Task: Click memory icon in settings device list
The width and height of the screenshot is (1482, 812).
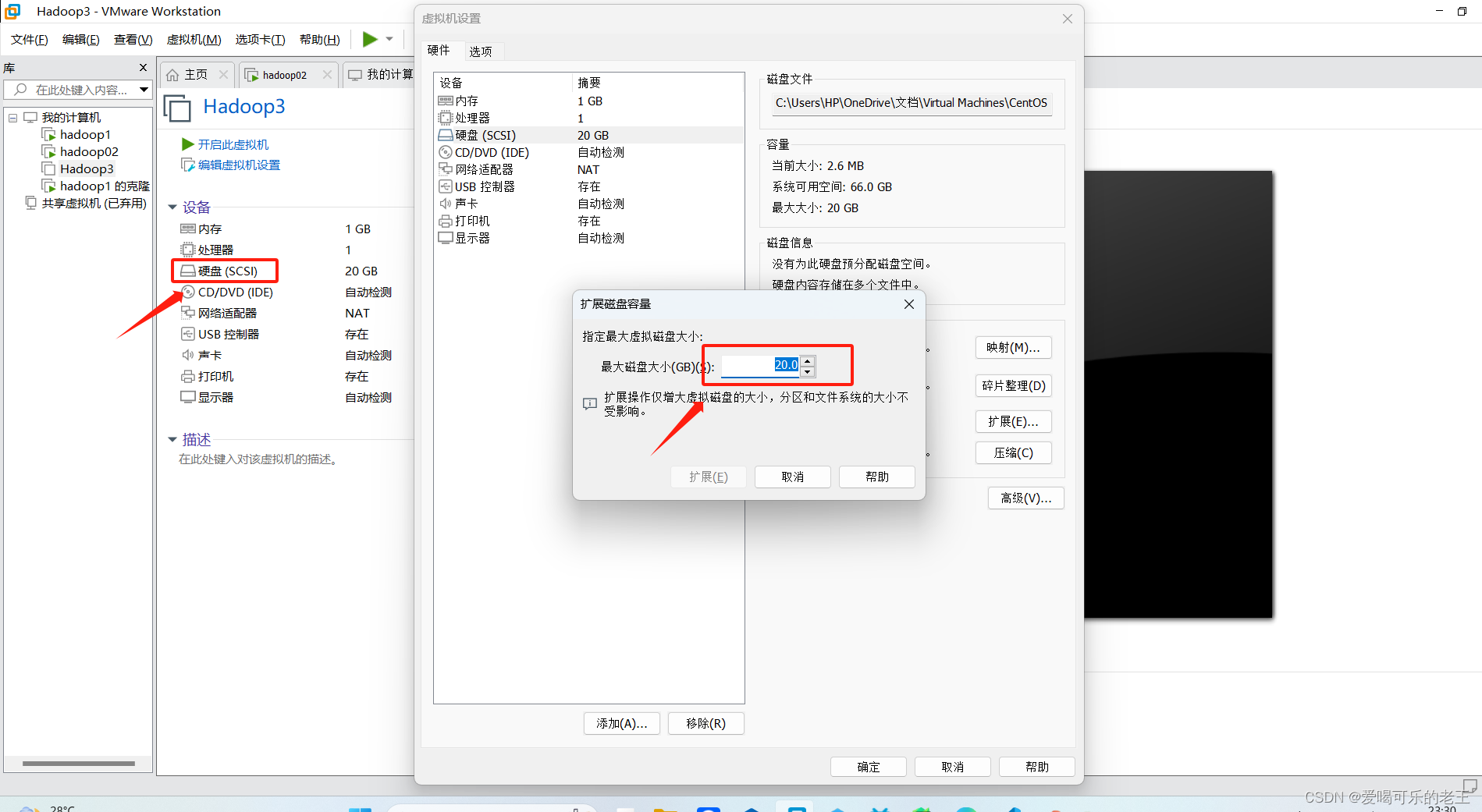Action: tap(446, 101)
